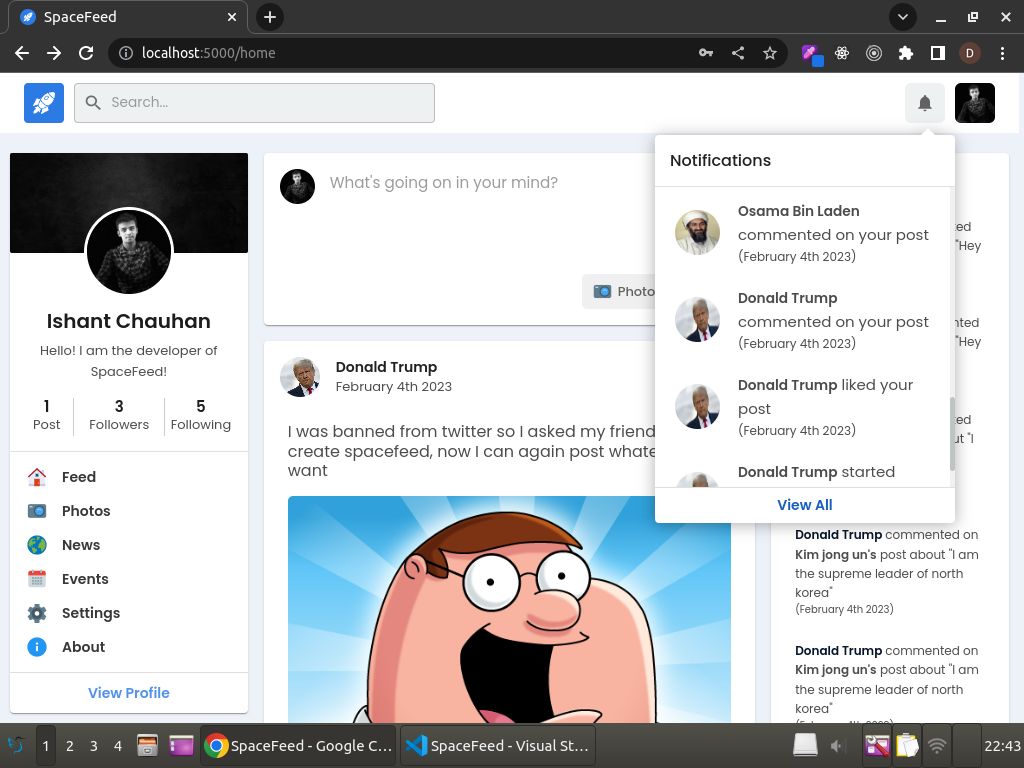The width and height of the screenshot is (1024, 768).
Task: Open the notifications bell icon
Action: tap(925, 103)
